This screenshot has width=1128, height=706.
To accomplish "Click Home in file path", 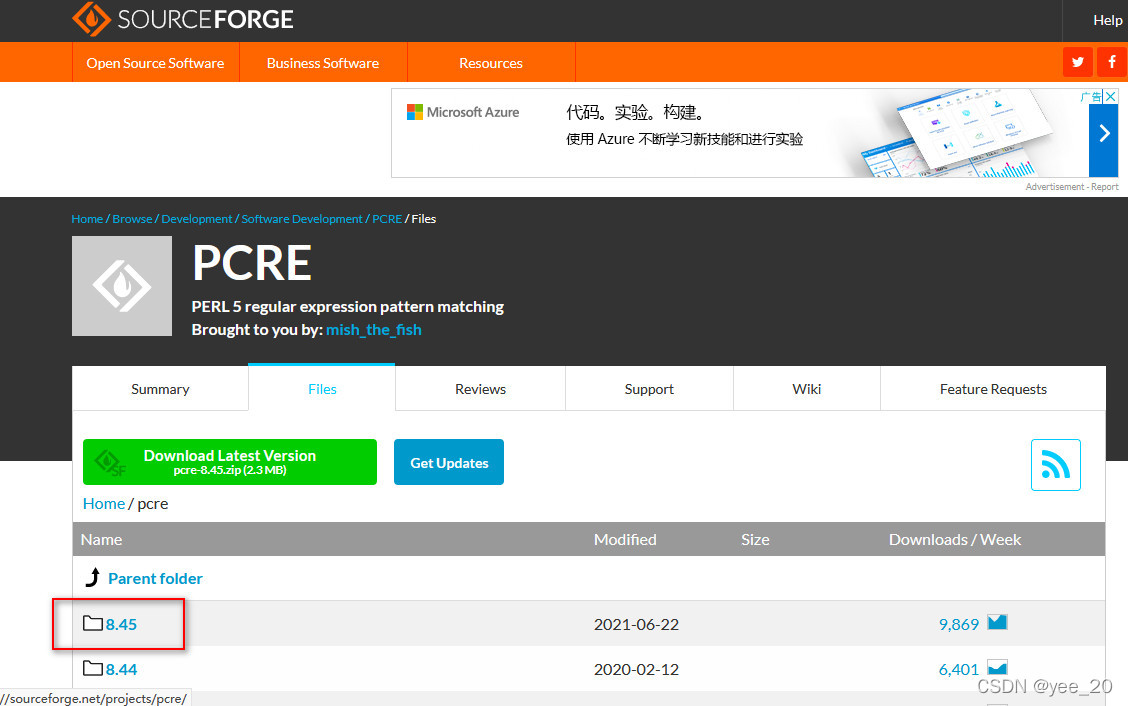I will [104, 504].
